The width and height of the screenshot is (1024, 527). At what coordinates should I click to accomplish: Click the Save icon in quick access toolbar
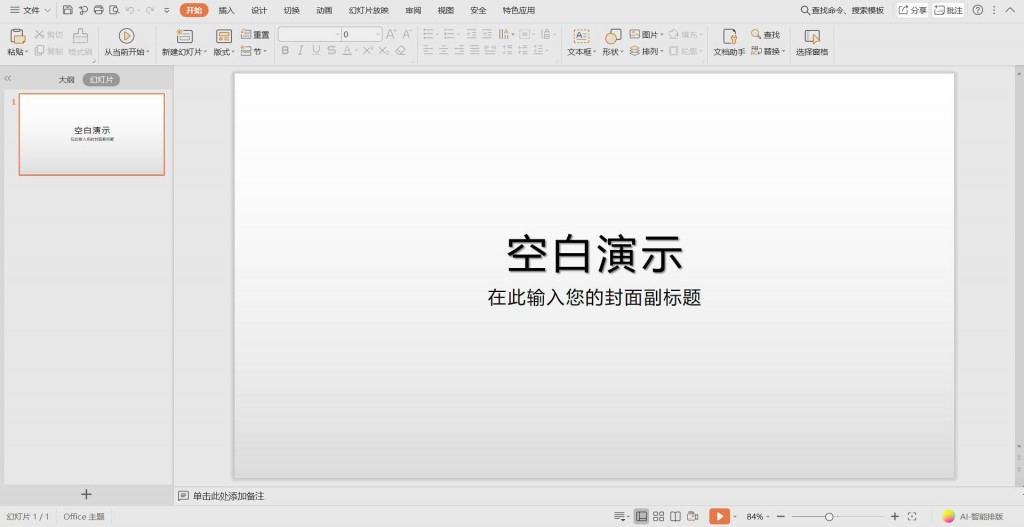pos(68,10)
